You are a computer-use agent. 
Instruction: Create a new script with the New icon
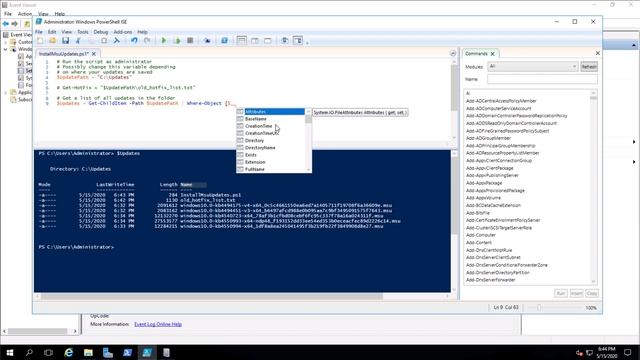click(40, 40)
